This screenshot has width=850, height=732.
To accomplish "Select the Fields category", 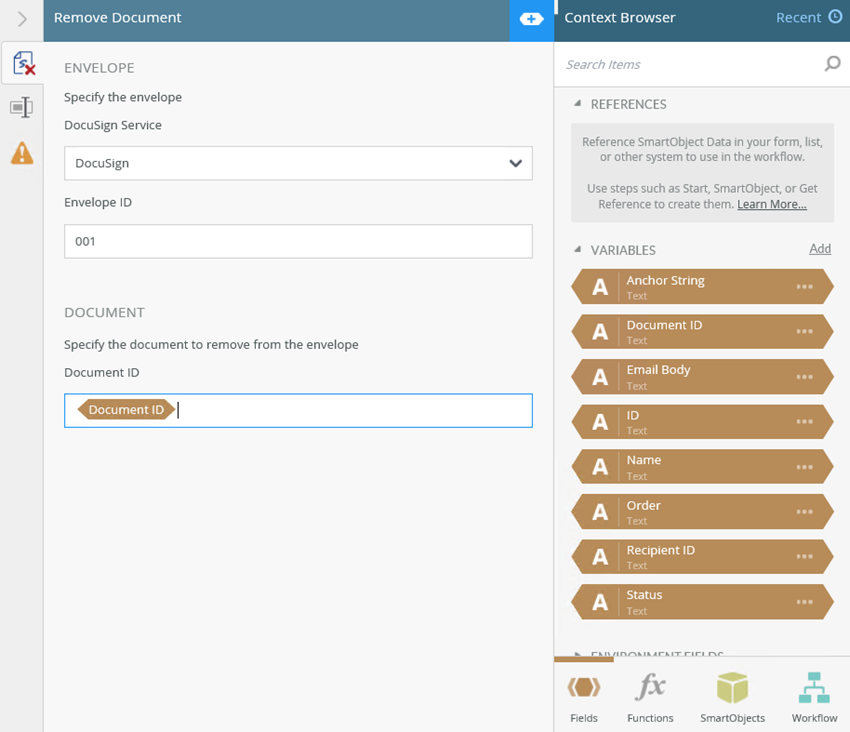I will coord(584,697).
